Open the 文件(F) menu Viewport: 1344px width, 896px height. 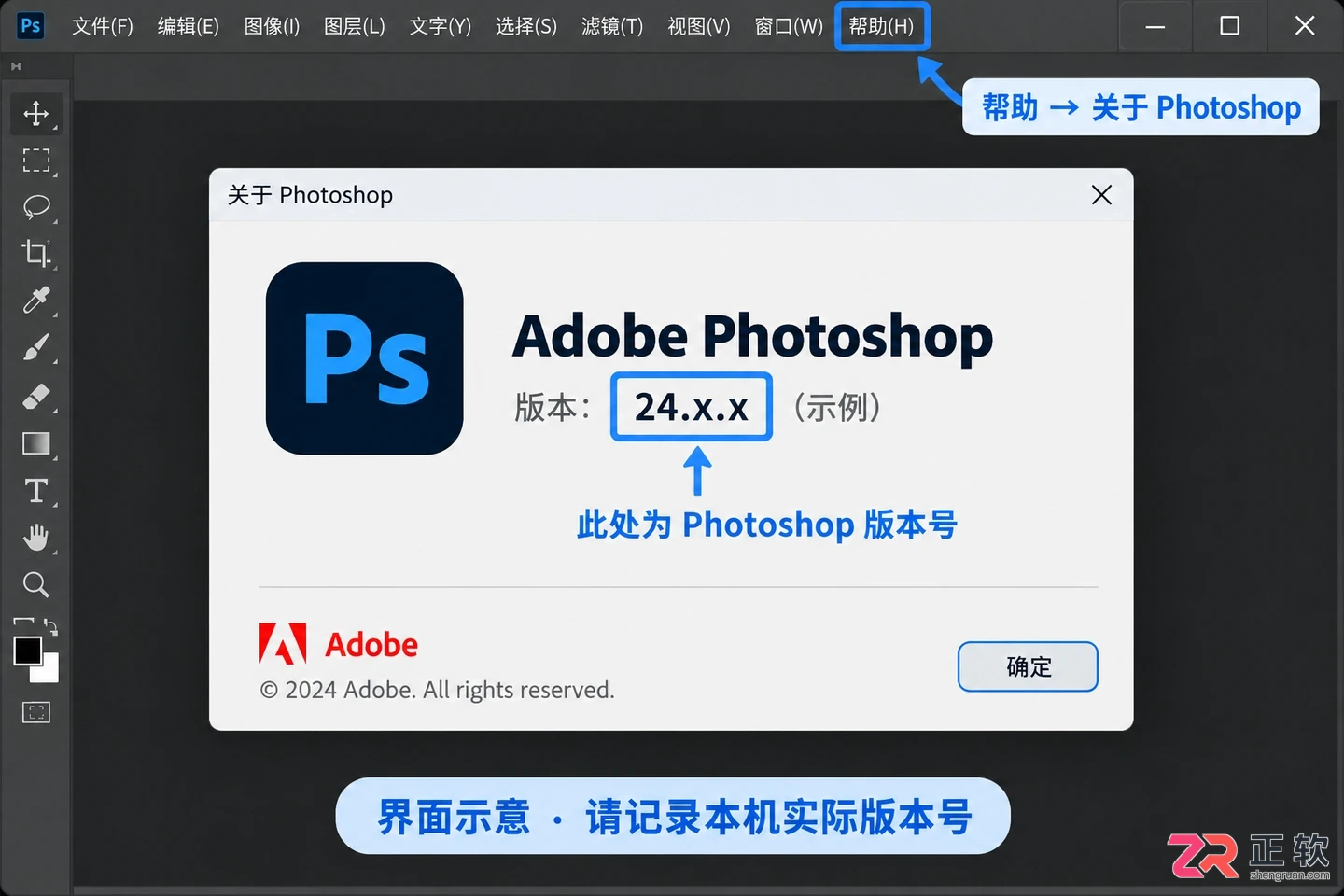point(103,26)
